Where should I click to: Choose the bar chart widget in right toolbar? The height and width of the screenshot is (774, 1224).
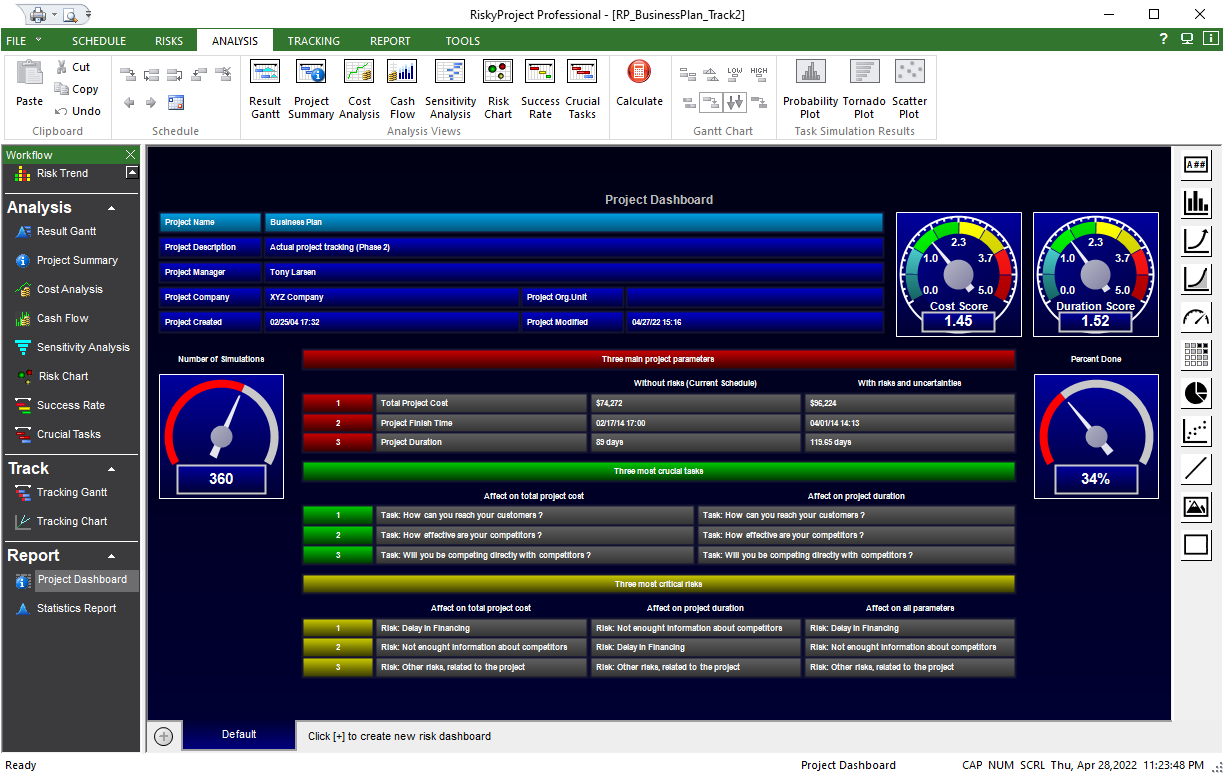[x=1196, y=203]
